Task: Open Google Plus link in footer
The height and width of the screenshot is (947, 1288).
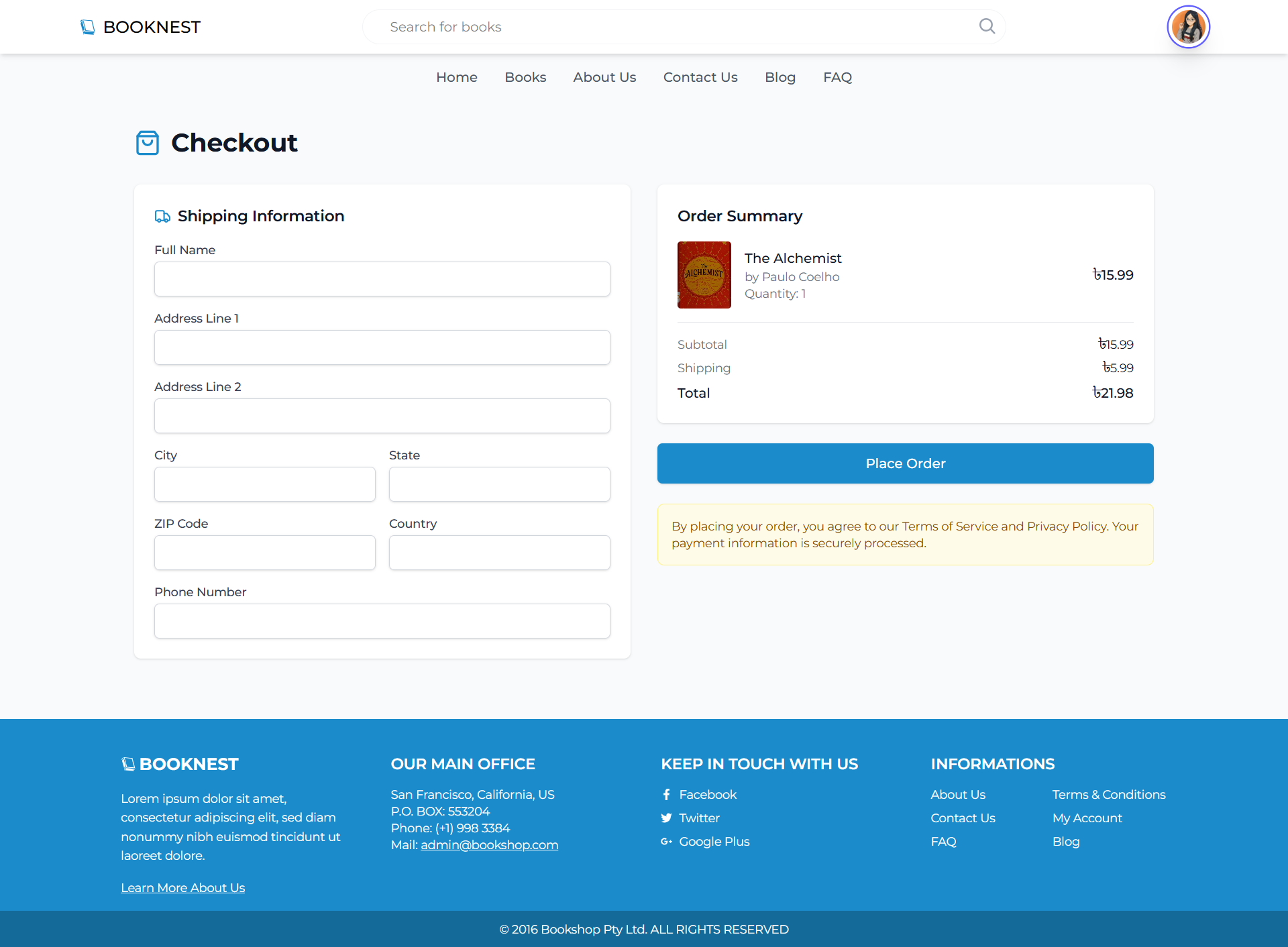Action: 714,842
